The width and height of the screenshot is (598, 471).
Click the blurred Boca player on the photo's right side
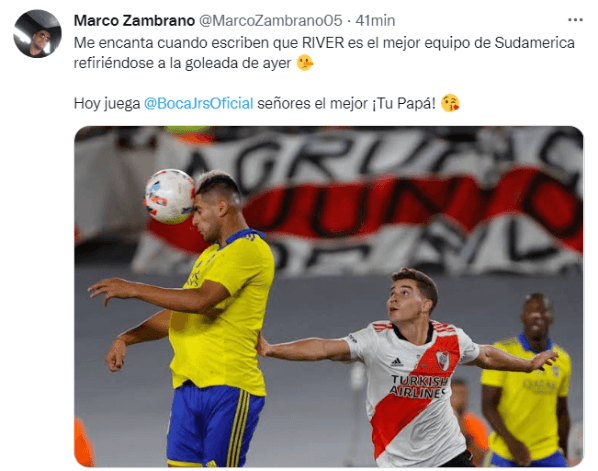528,379
